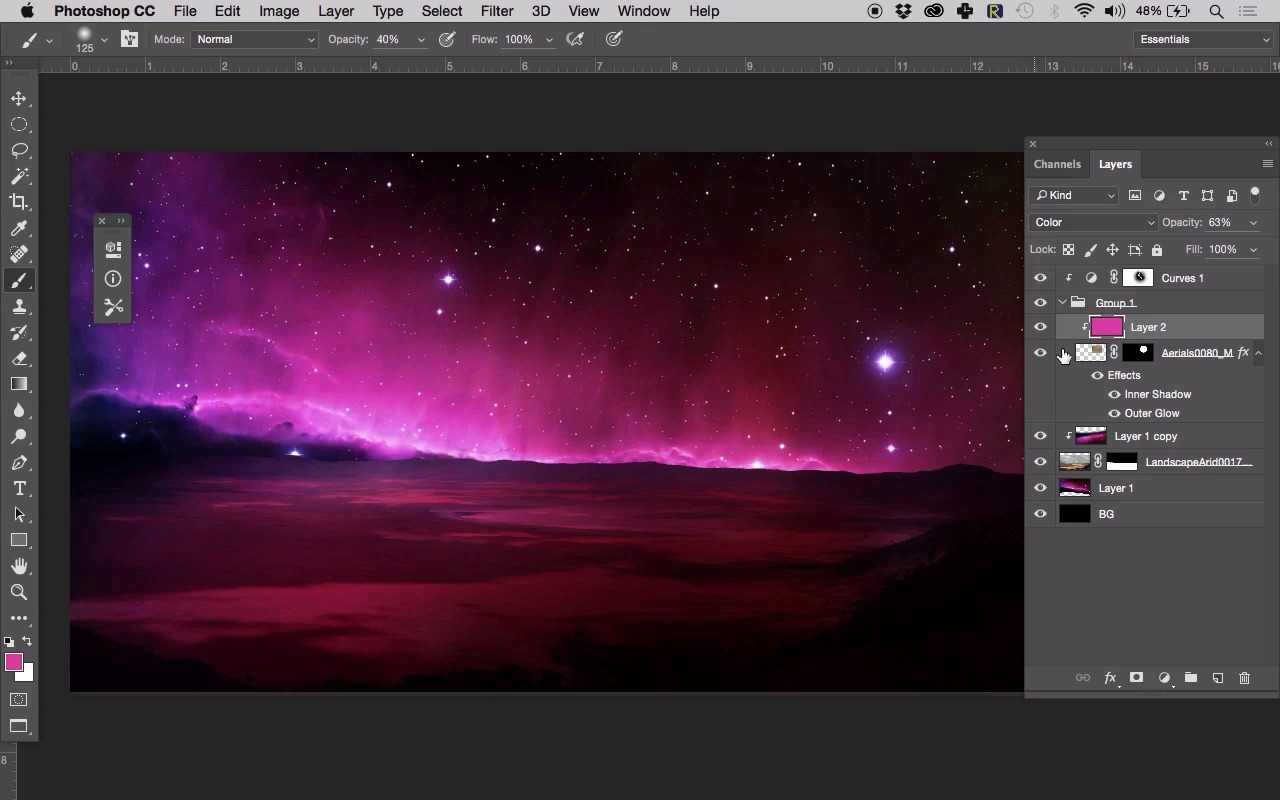
Task: Open the layer style fx menu at the panel bottom
Action: (x=1110, y=678)
